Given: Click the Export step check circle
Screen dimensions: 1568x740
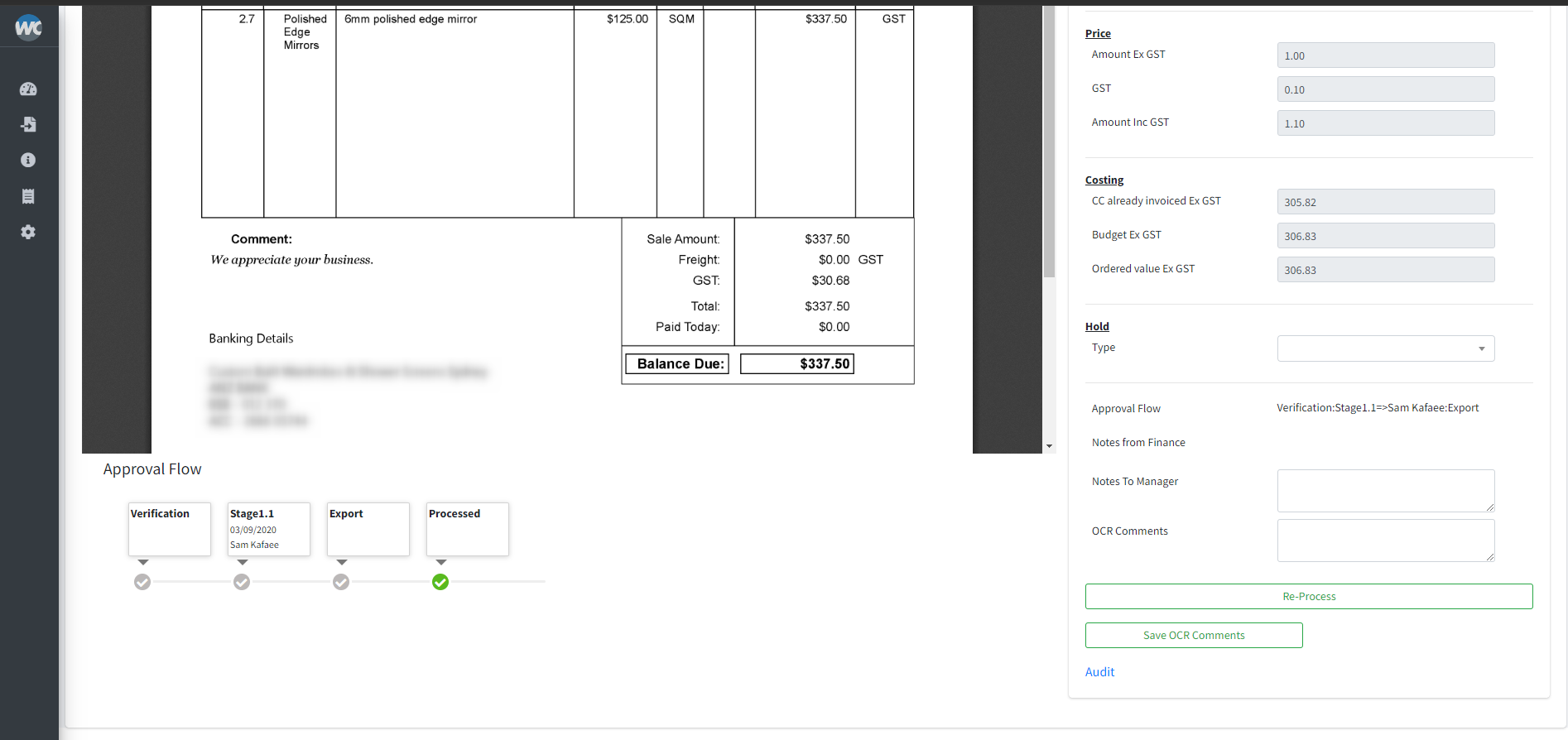Looking at the screenshot, I should (341, 582).
